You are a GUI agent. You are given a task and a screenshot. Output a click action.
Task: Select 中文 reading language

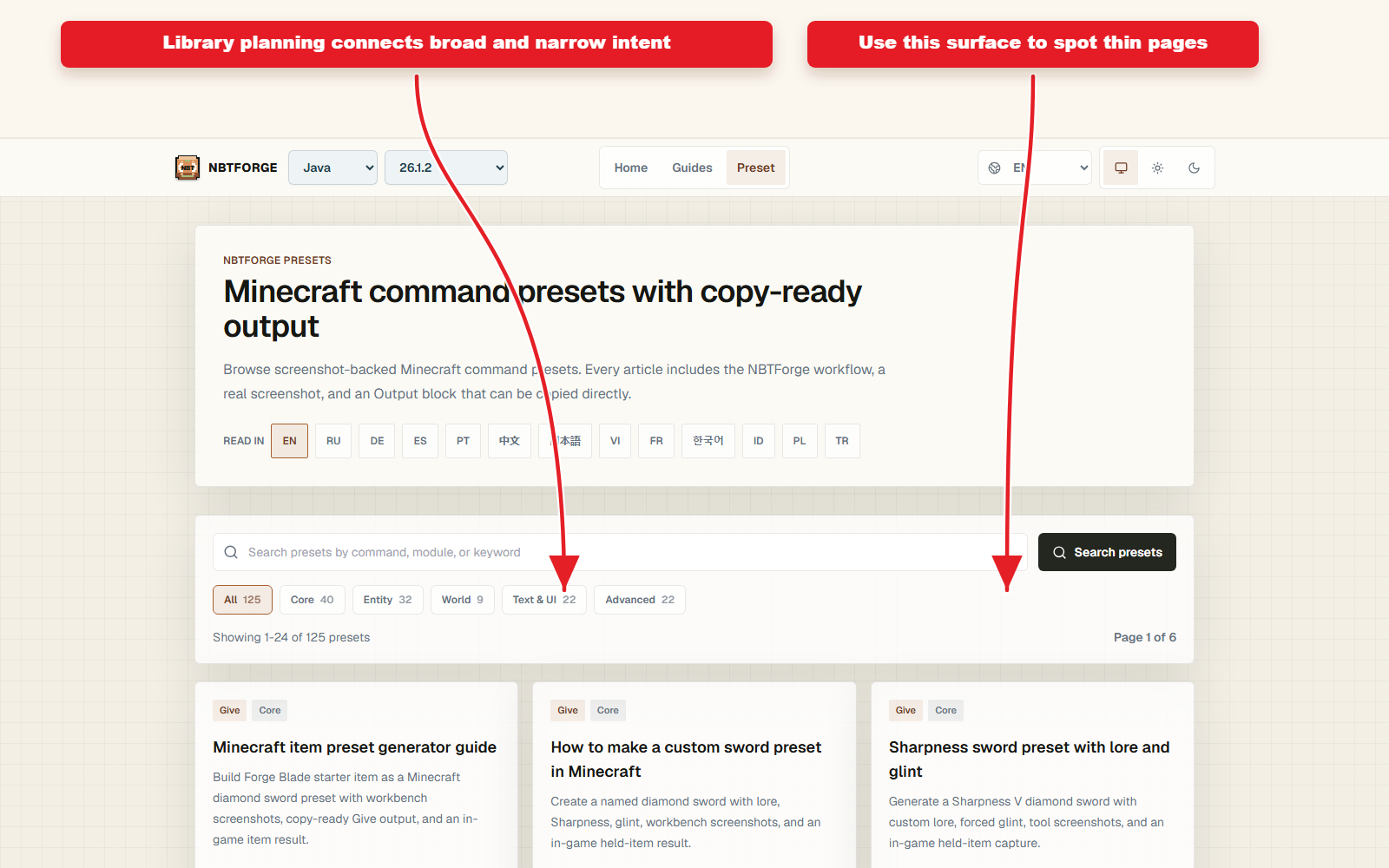(510, 441)
